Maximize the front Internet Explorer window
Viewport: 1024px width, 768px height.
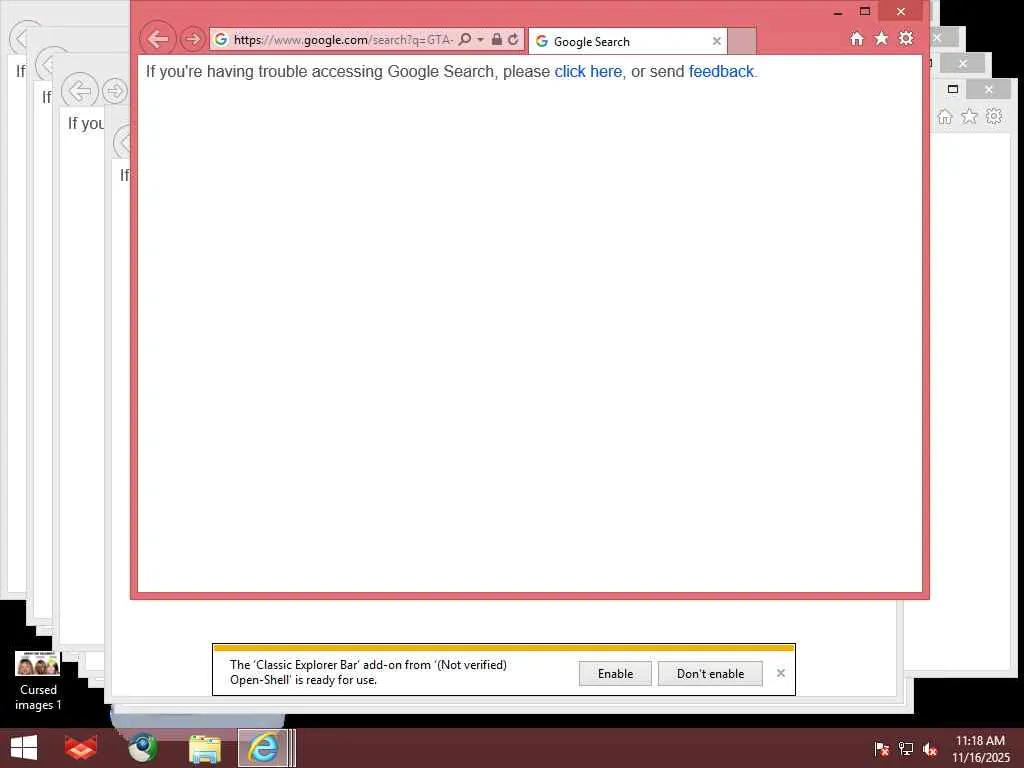point(865,12)
